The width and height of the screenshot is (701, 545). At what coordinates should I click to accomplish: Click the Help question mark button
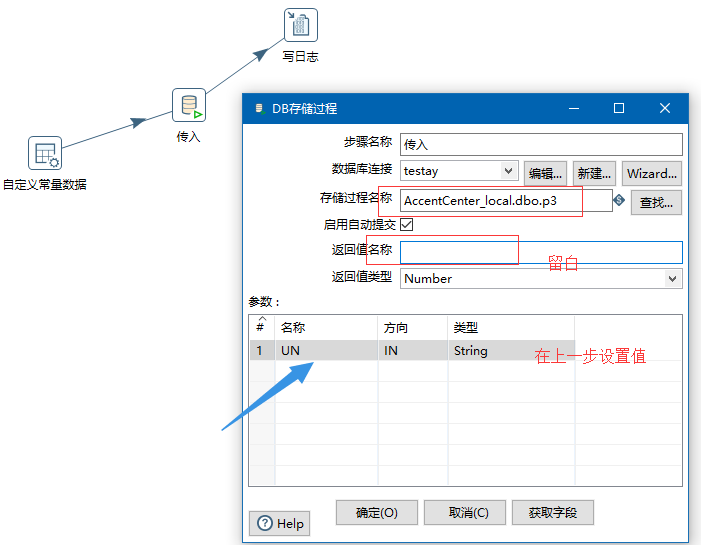279,523
